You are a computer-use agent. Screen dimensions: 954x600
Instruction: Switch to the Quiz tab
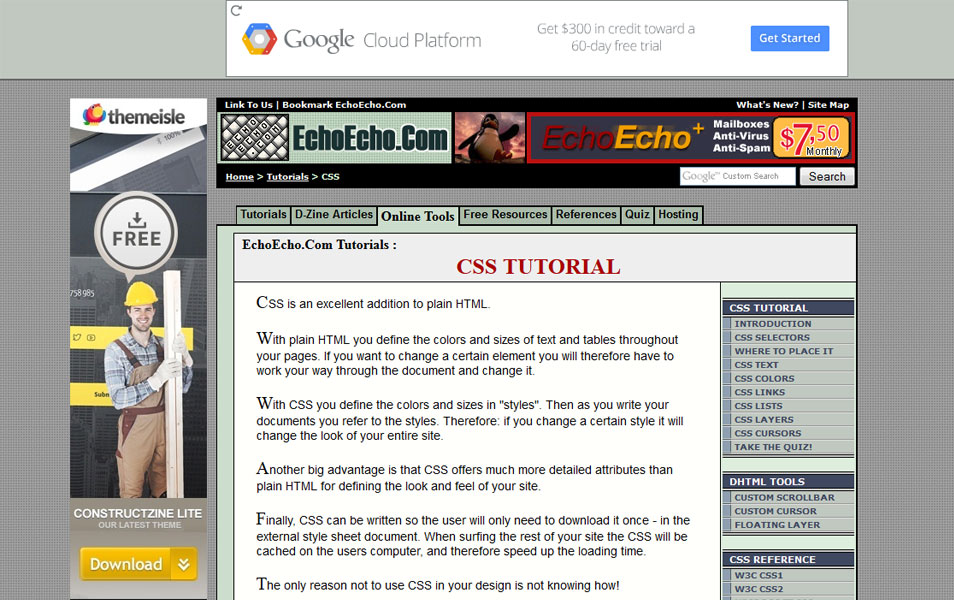(x=637, y=214)
